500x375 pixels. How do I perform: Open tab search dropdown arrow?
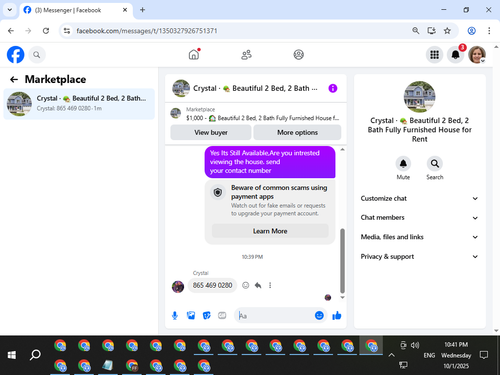10,10
